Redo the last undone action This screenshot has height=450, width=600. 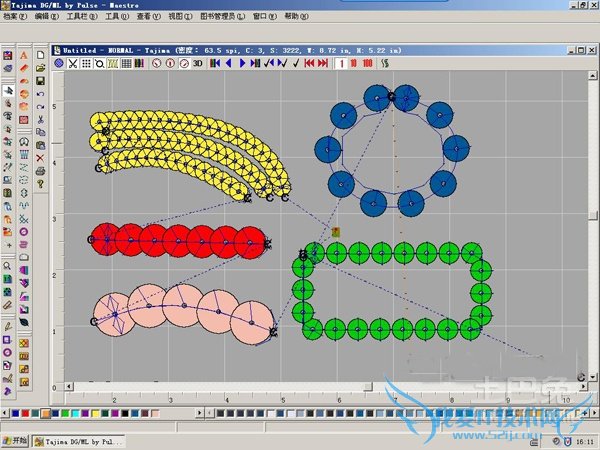pos(40,107)
